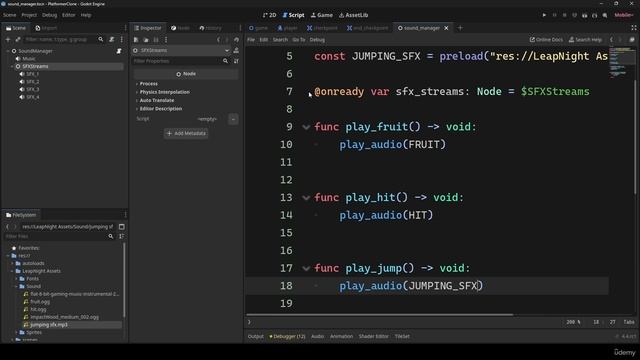Switch to the 2D workspace
The image size is (640, 360).
pos(269,15)
